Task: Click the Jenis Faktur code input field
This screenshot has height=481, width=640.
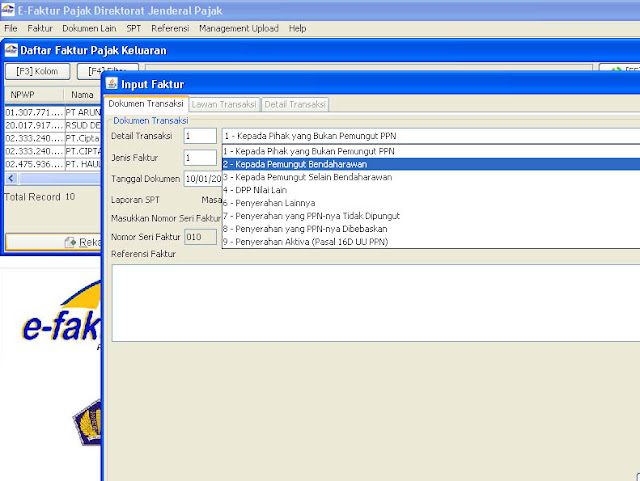Action: [200, 158]
